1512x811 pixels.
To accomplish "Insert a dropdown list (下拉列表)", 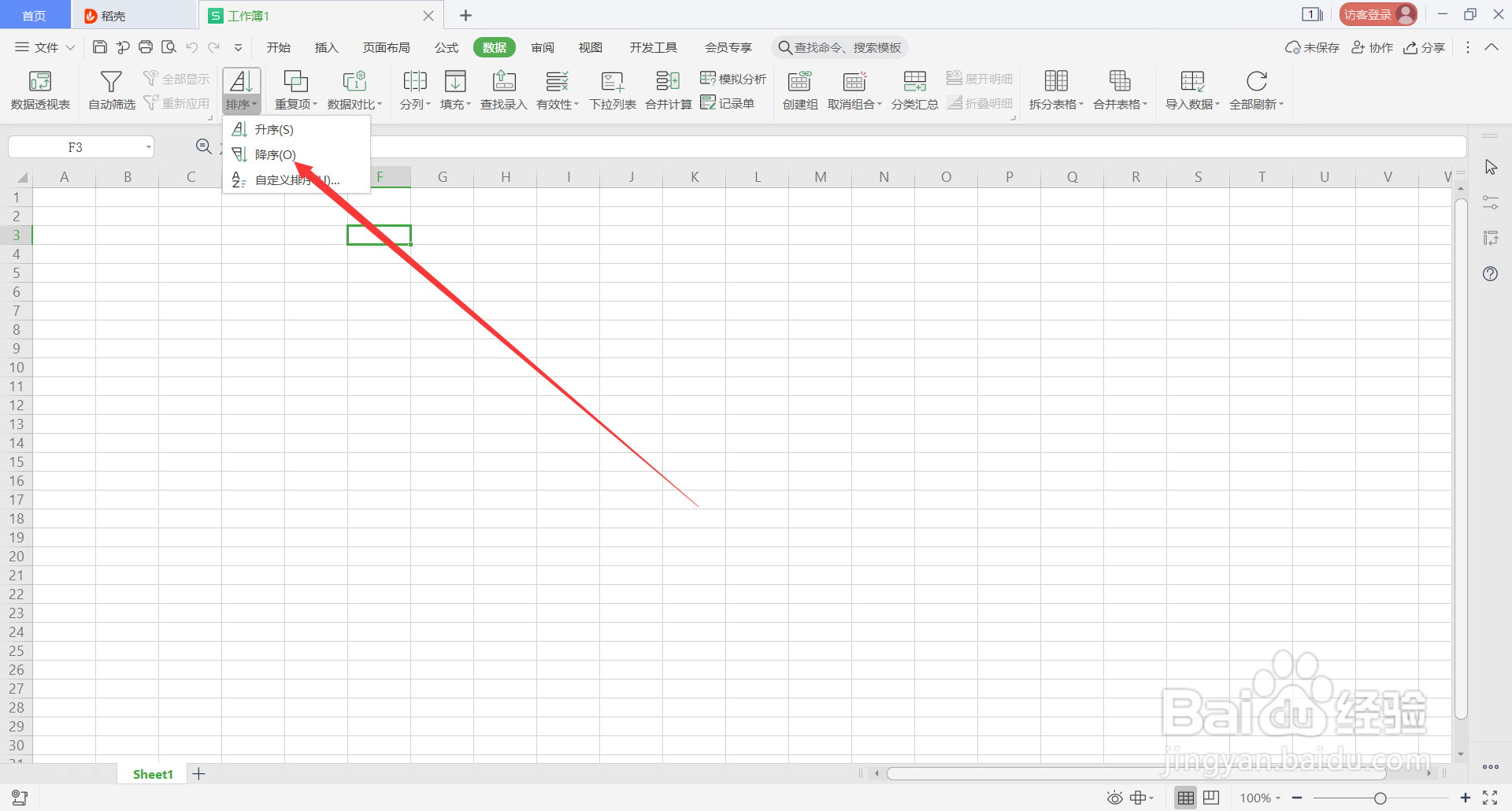I will coord(613,90).
